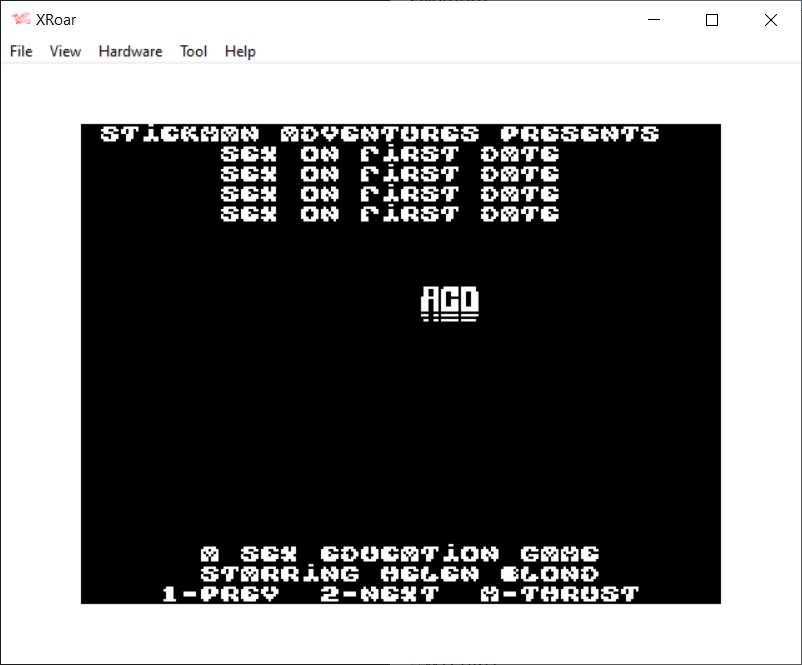Click the fourth repeated game title line
This screenshot has width=802, height=665.
coord(390,214)
